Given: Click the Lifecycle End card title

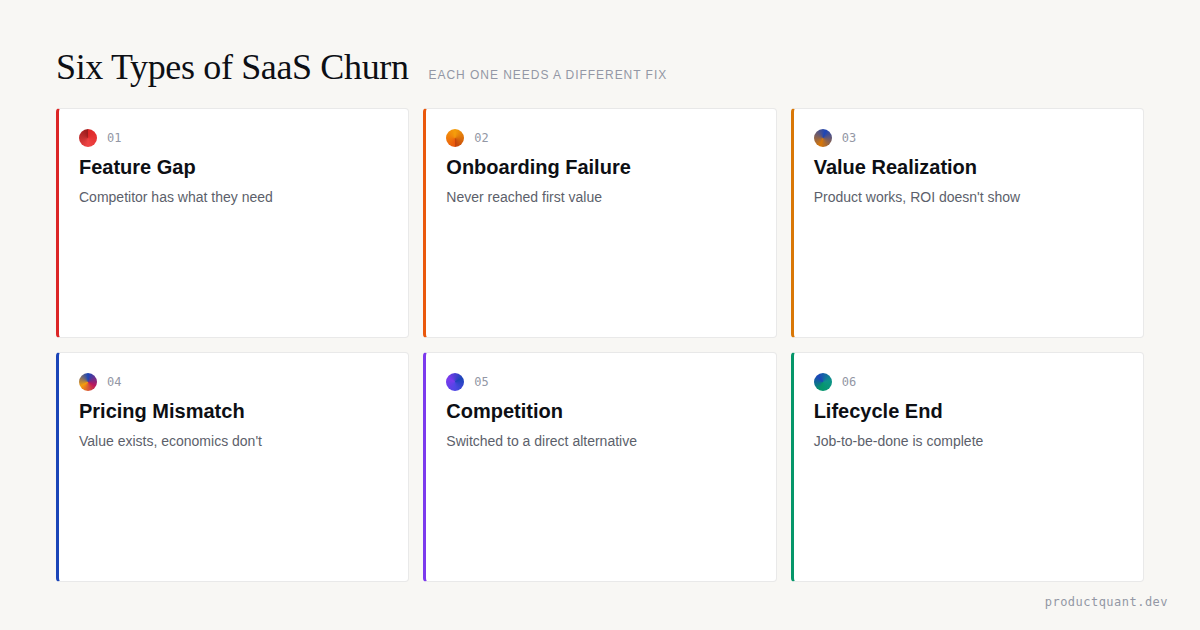Looking at the screenshot, I should click(878, 411).
